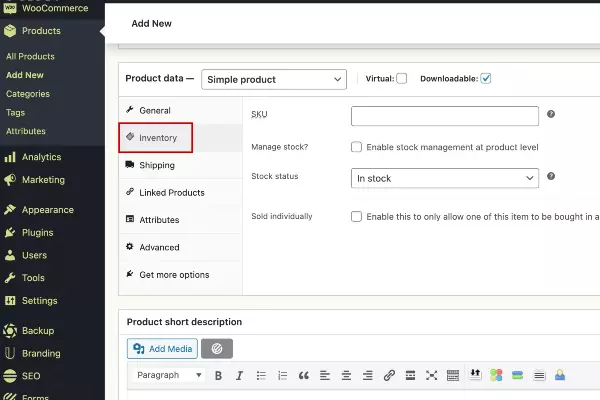Screen dimensions: 600x400
Task: Click the insert link icon
Action: 389,376
